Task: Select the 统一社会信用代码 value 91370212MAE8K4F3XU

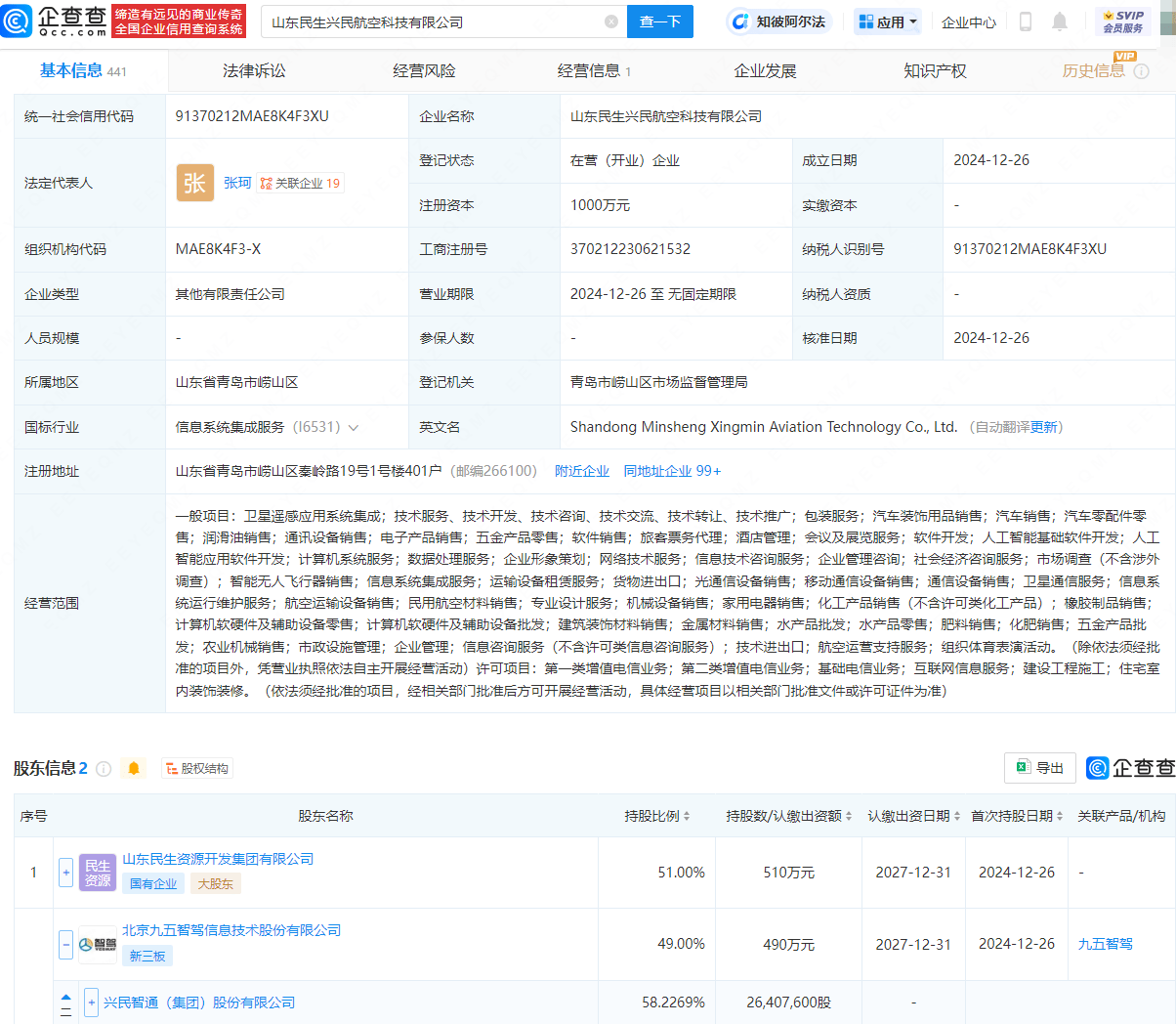Action: click(x=252, y=116)
